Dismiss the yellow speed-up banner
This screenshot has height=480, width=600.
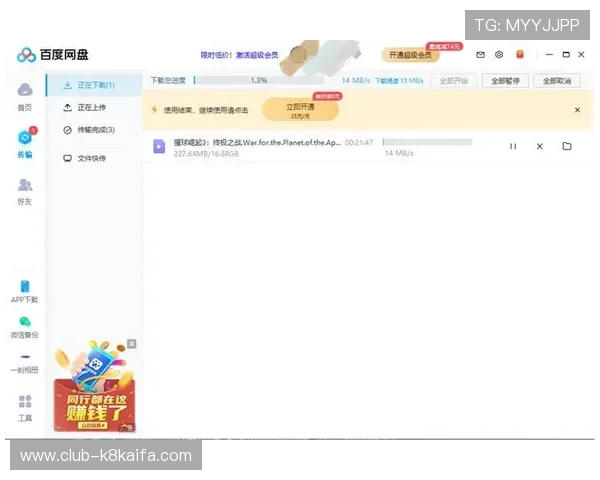577,110
